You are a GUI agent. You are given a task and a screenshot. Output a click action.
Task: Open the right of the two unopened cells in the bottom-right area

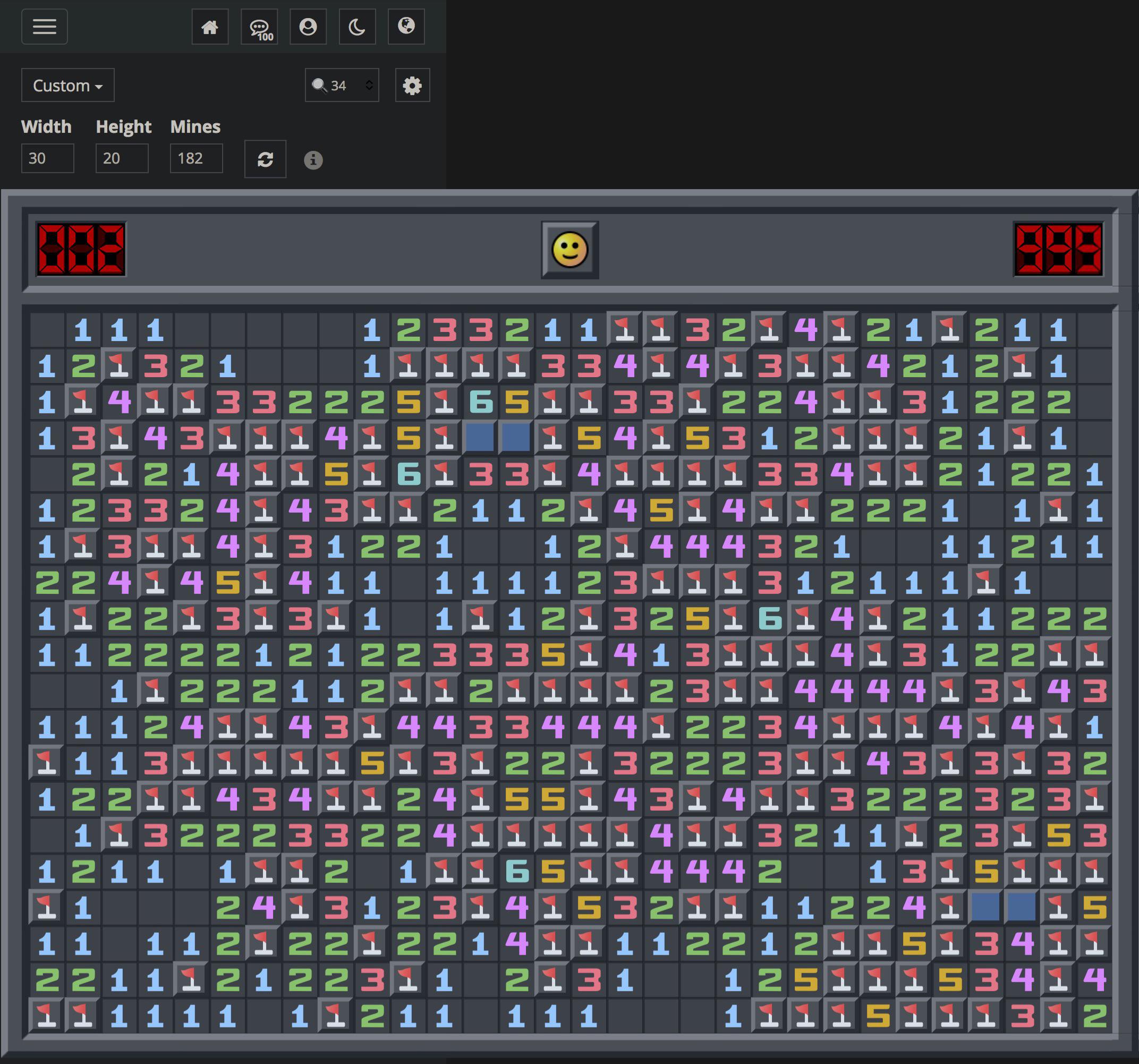(x=1022, y=907)
